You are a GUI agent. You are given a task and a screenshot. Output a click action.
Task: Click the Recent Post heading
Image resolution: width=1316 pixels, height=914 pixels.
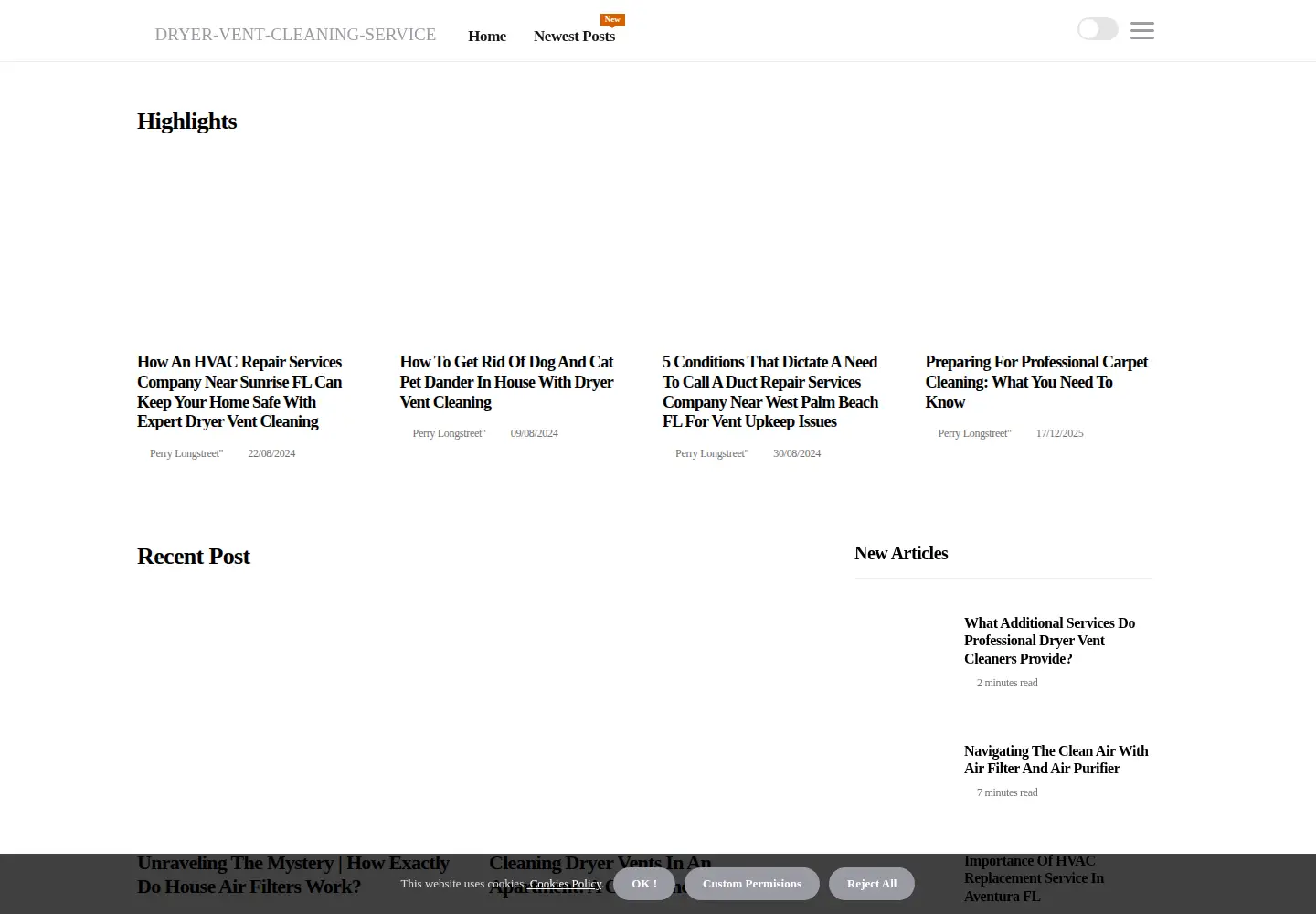pos(193,557)
